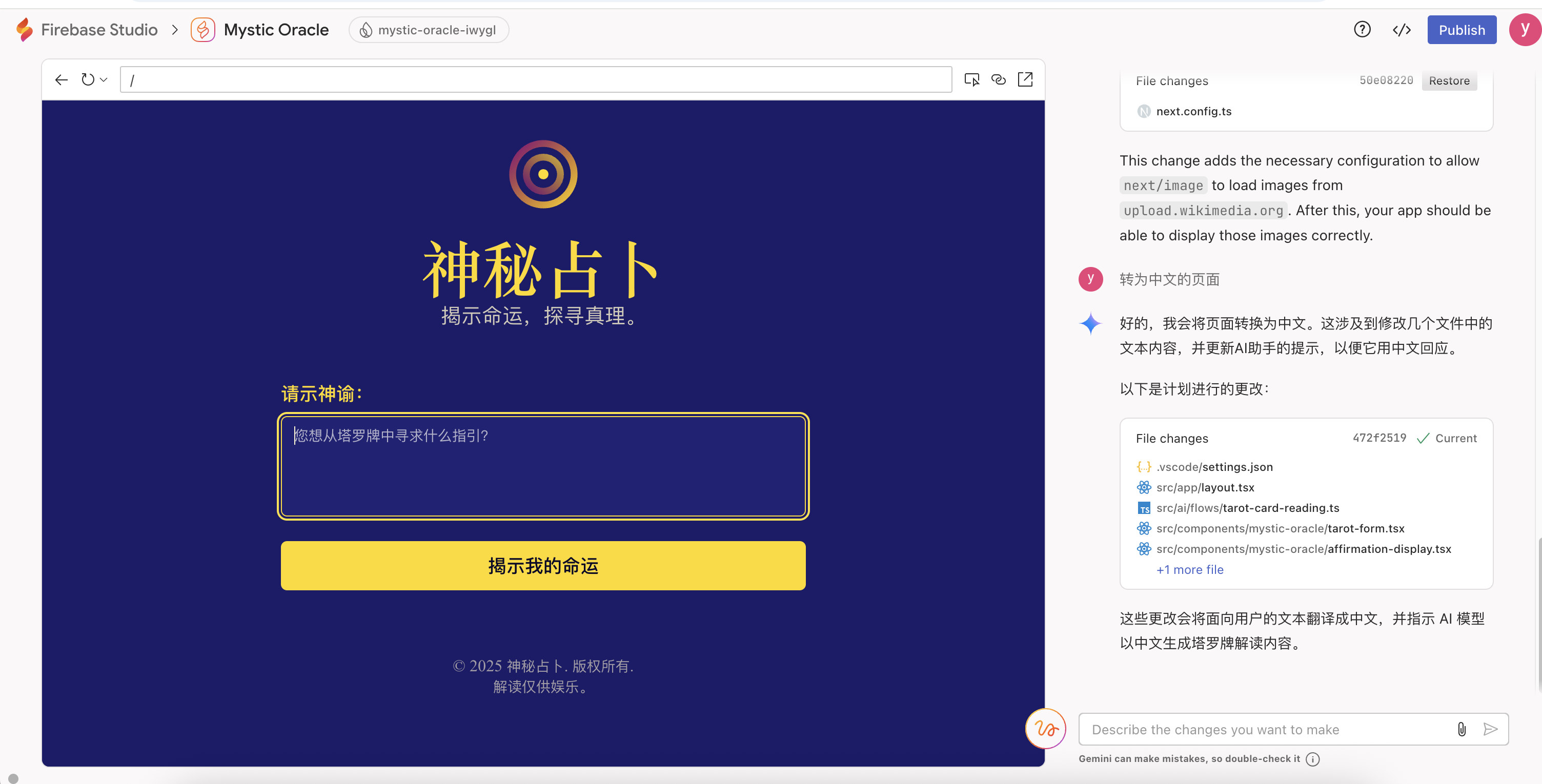Select 'Mystic Oracle' in the breadcrumb
Viewport: 1542px width, 784px height.
tap(276, 29)
